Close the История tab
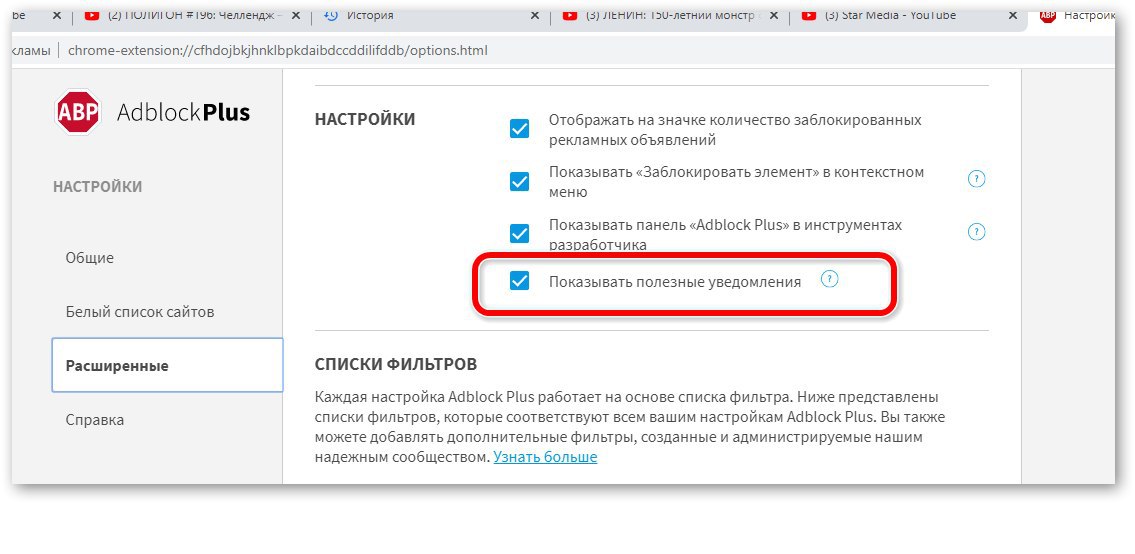Viewport: 1135px width, 554px height. (x=534, y=15)
